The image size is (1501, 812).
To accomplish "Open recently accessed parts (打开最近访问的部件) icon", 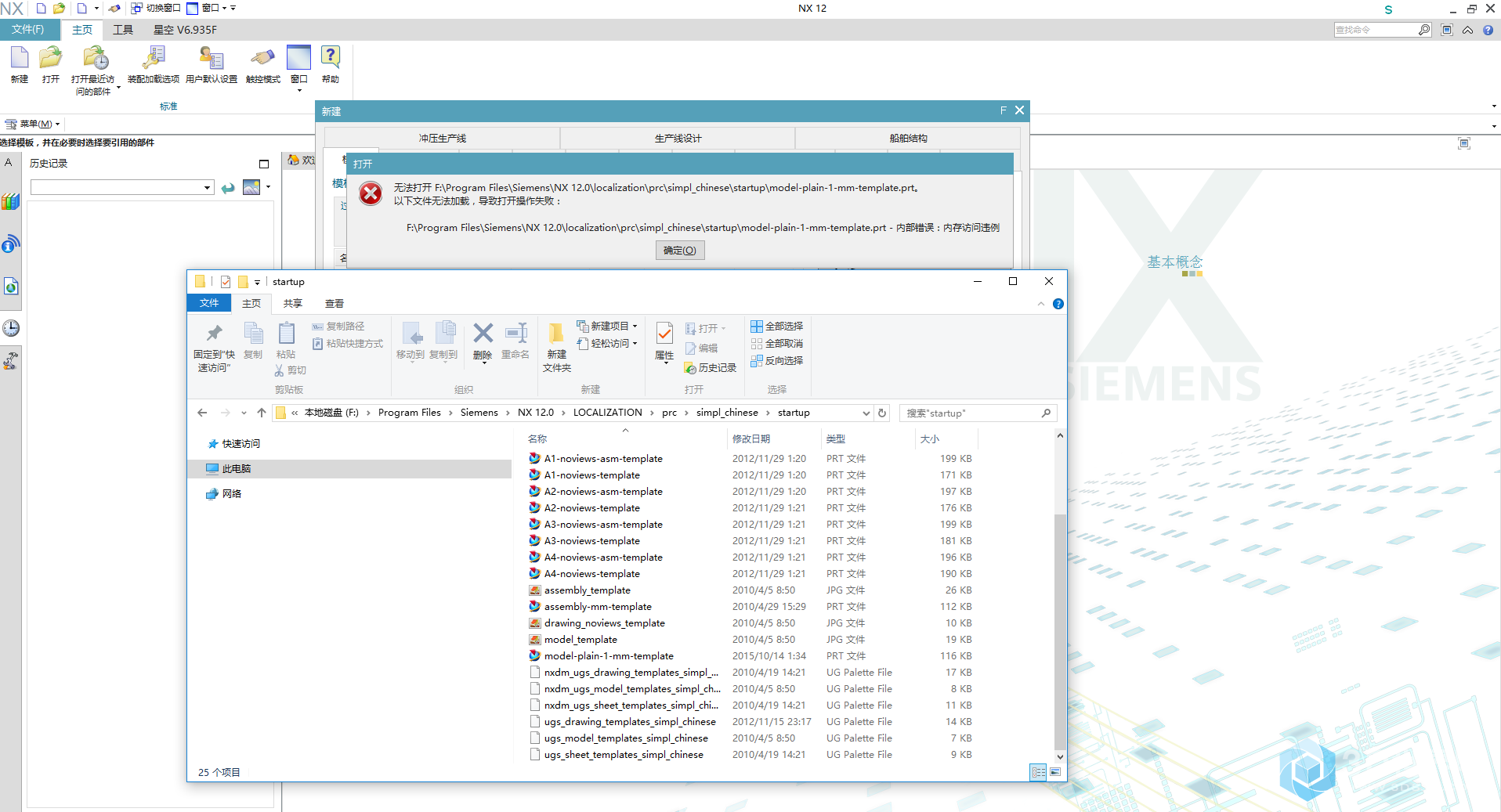I will click(96, 58).
